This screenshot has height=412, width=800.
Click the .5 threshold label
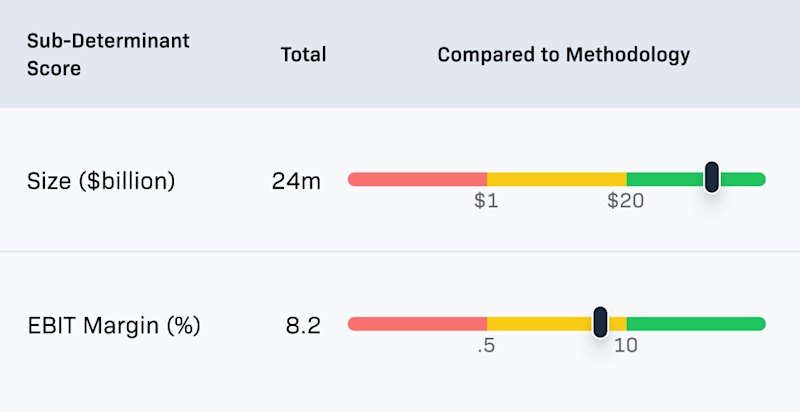486,346
